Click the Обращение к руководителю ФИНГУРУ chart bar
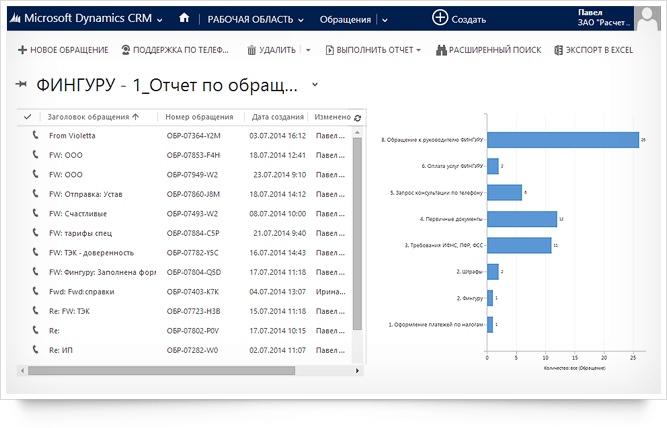 563,140
